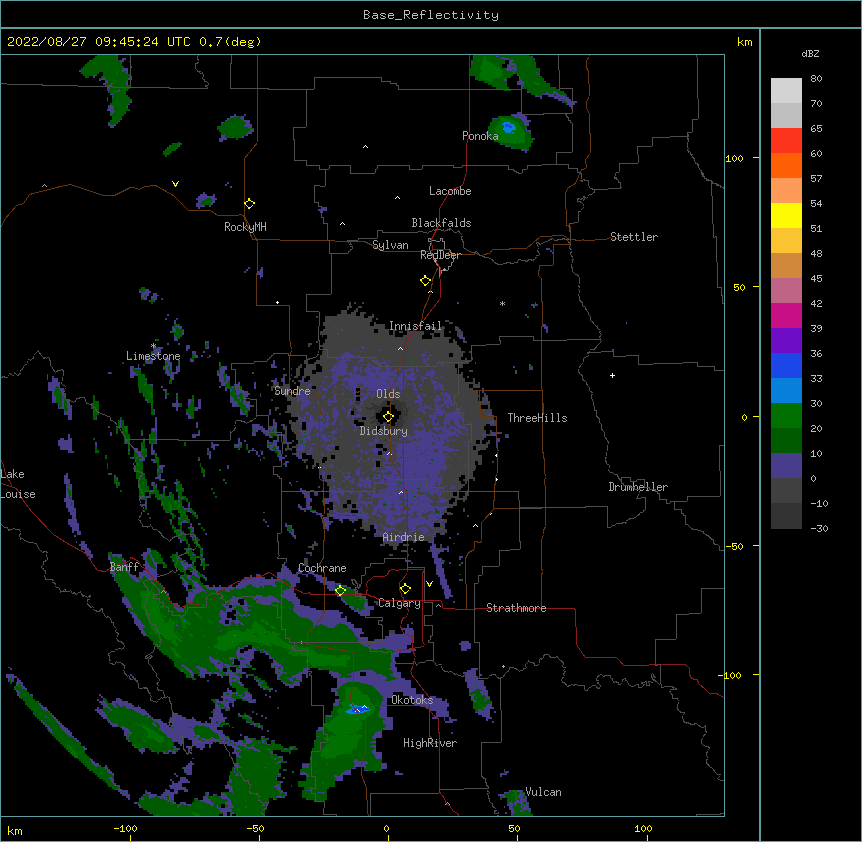Pick the slate blue swatch between 10 and 0
This screenshot has height=842, width=862.
tap(786, 466)
